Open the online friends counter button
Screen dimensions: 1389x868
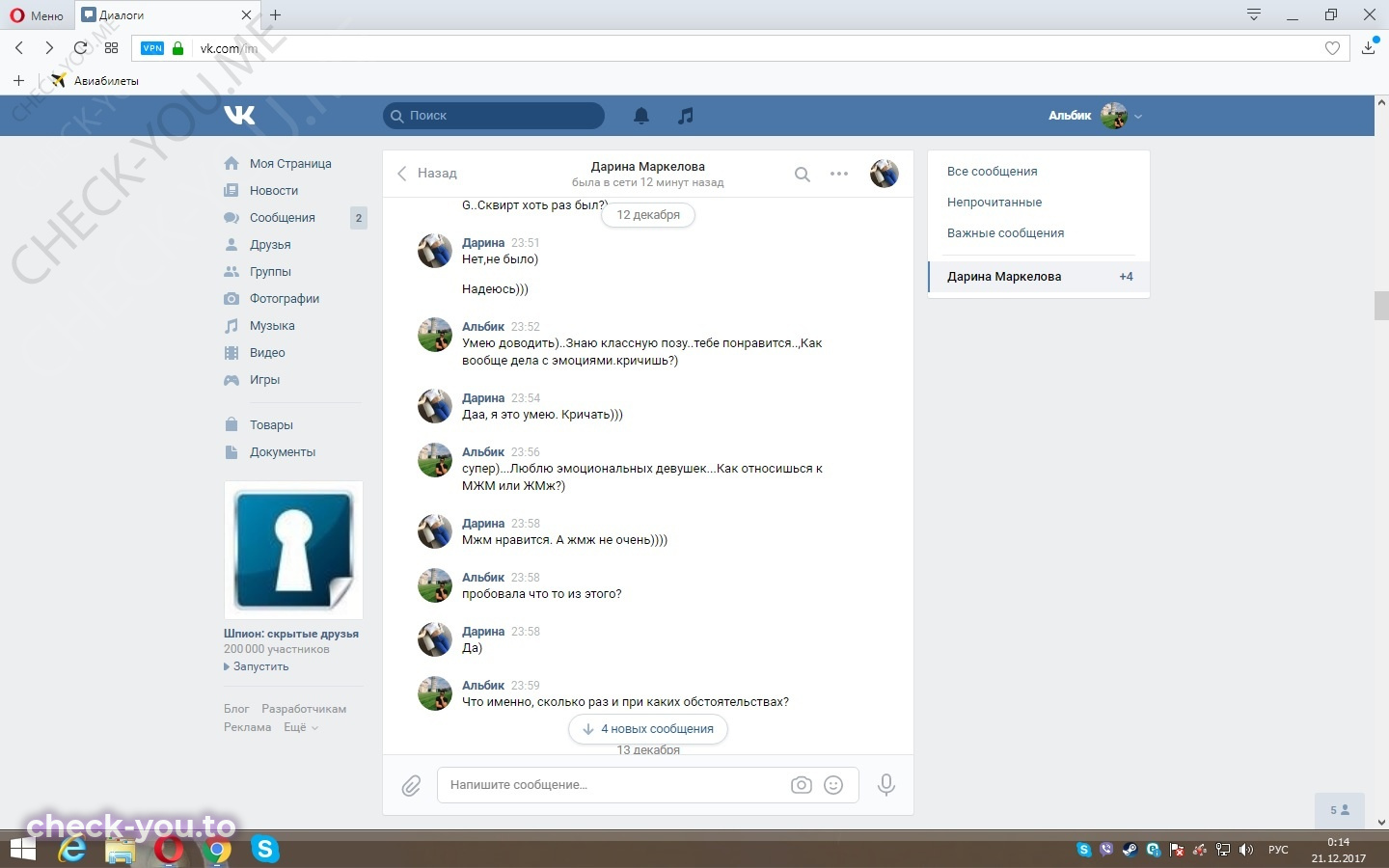[x=1340, y=810]
